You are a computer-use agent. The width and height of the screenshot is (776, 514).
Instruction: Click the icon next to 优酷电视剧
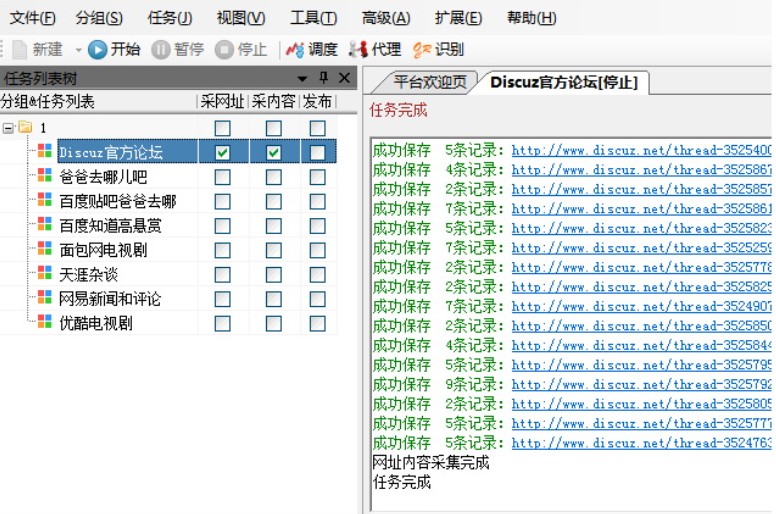coord(45,322)
